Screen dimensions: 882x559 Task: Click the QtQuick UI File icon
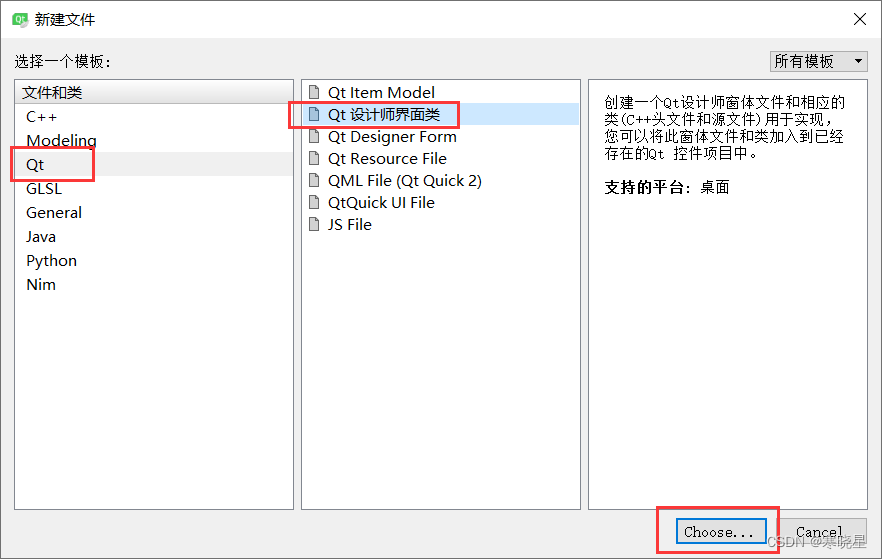point(314,202)
